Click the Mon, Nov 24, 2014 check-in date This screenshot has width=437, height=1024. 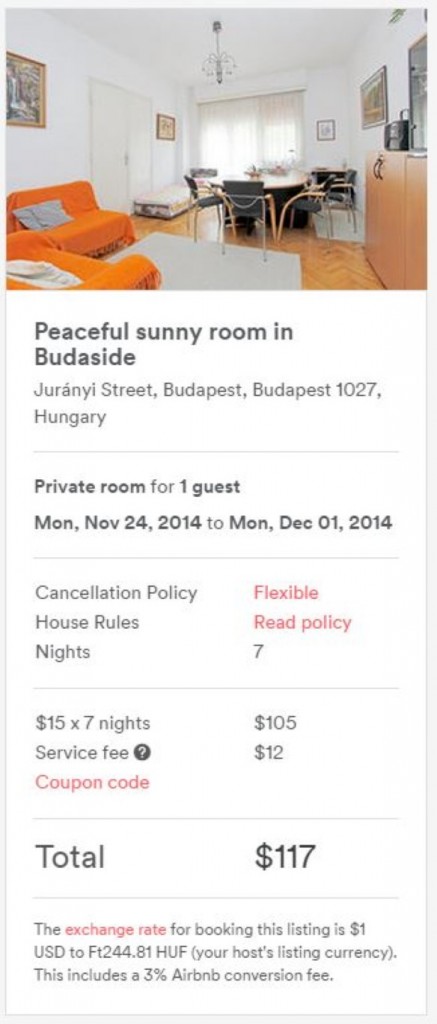pos(118,522)
